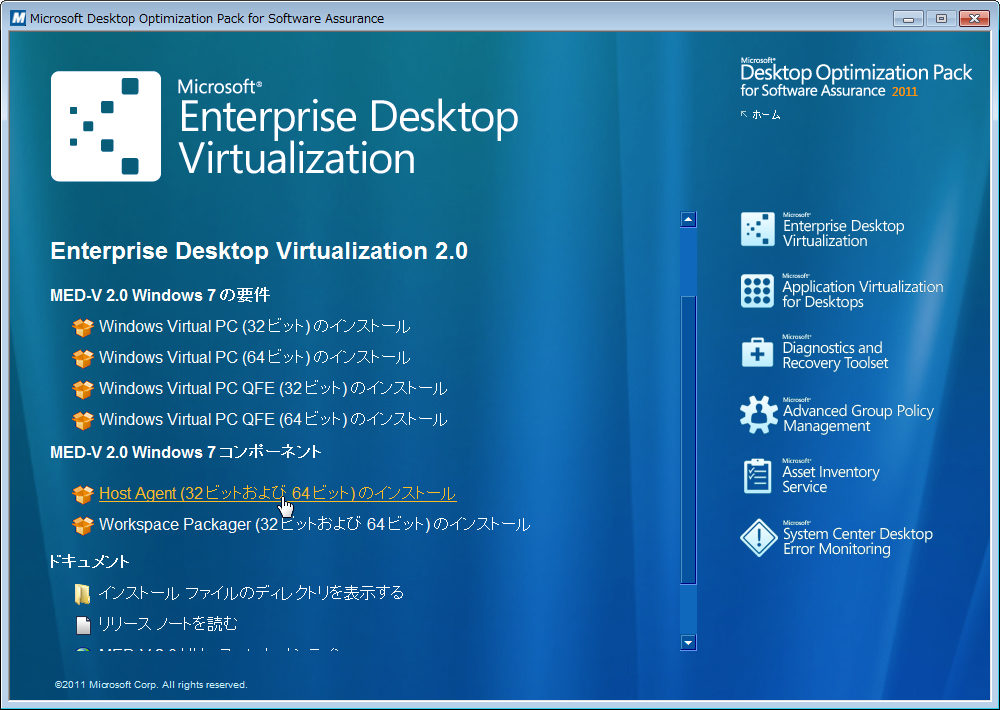Click the ©2011 Microsoft Corp. copyright text
Screen dimensions: 1000x710
[151, 684]
